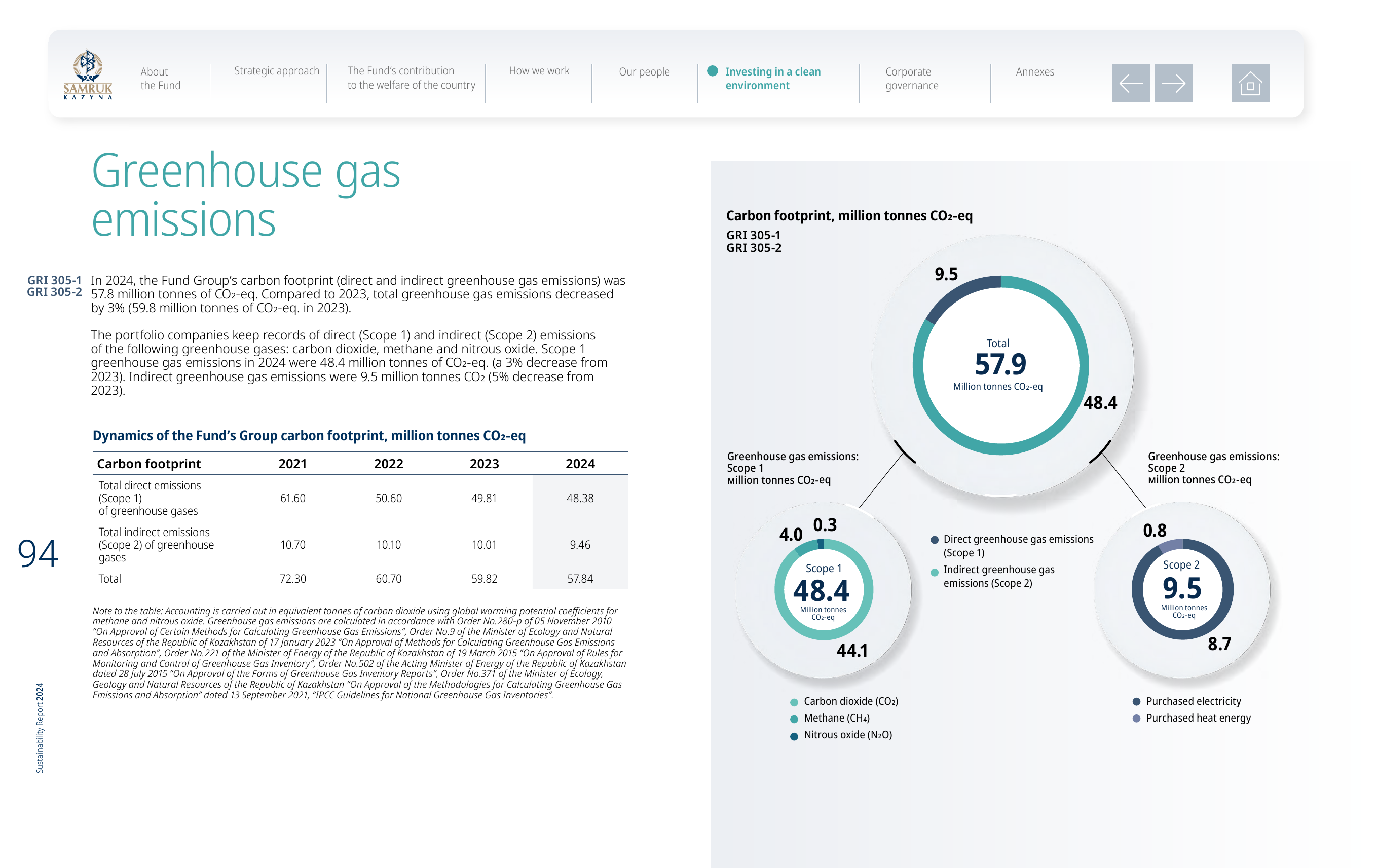The image size is (1377, 868).
Task: Open How we work section
Action: tap(539, 71)
